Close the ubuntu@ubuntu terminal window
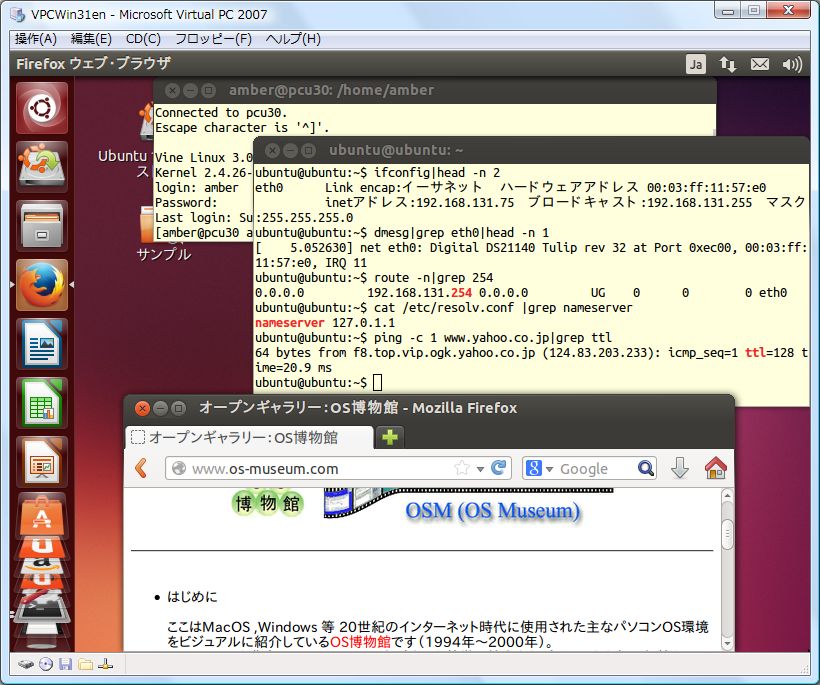 coord(272,151)
